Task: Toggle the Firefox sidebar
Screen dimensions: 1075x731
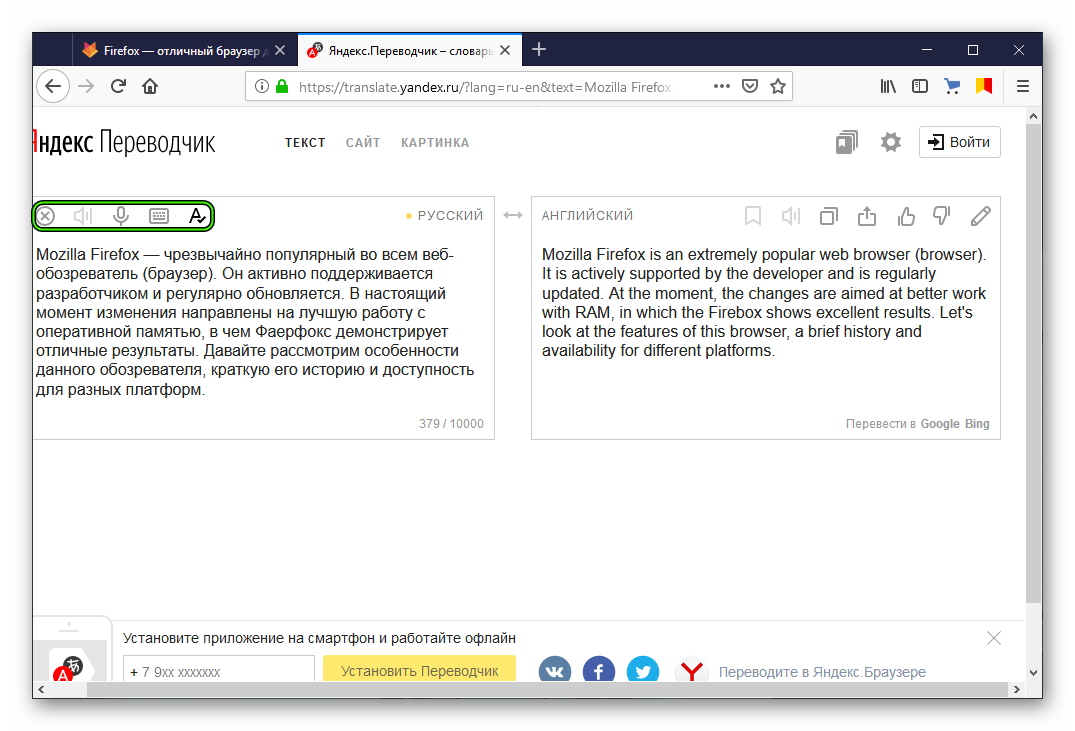Action: click(x=920, y=86)
